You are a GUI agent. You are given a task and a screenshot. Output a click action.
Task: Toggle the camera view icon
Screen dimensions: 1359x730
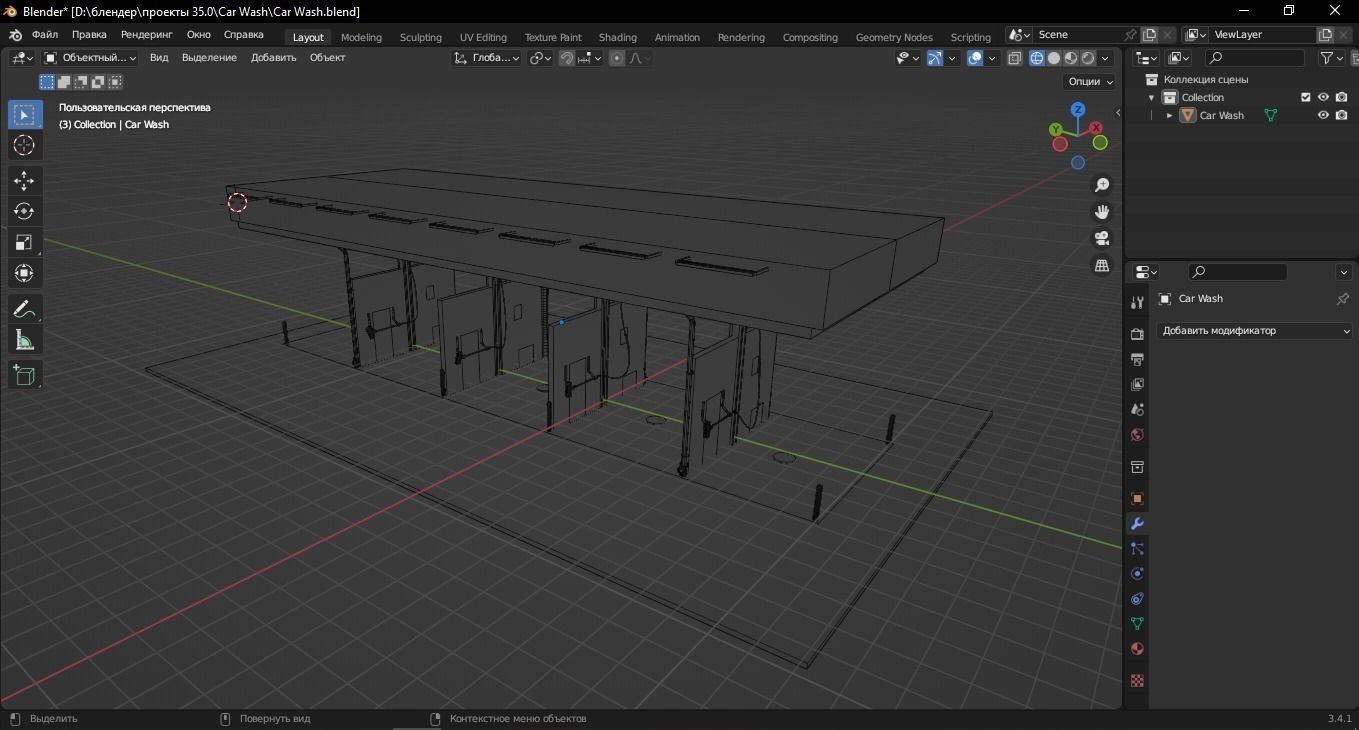coord(1102,238)
